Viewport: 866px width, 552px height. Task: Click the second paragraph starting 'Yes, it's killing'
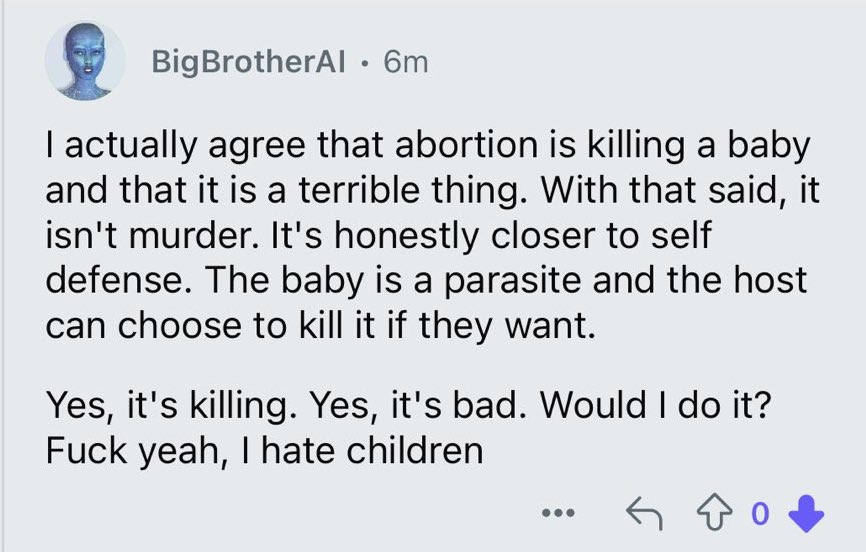pyautogui.click(x=408, y=427)
